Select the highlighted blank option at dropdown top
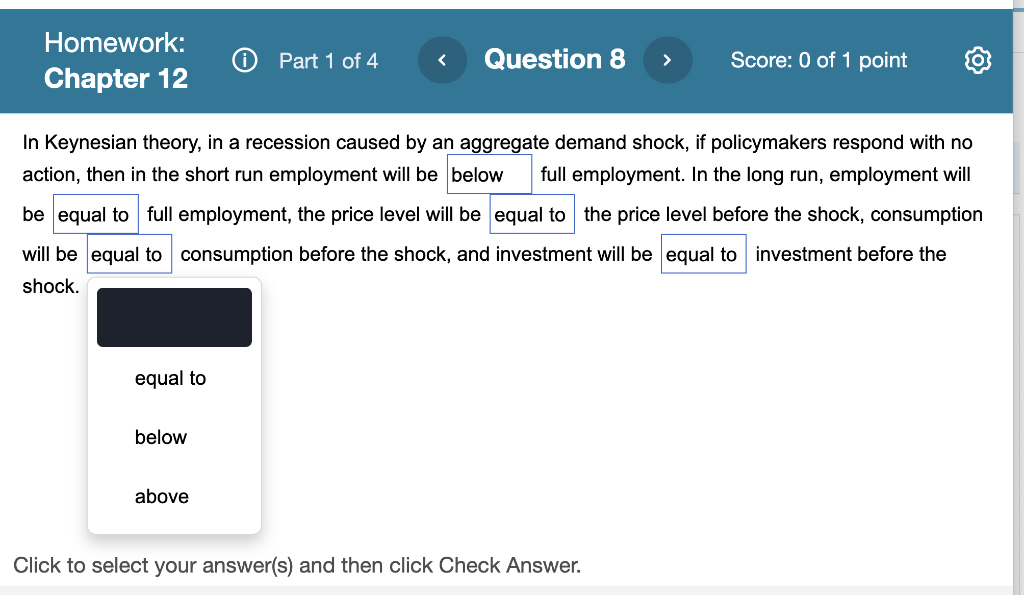 click(x=174, y=316)
